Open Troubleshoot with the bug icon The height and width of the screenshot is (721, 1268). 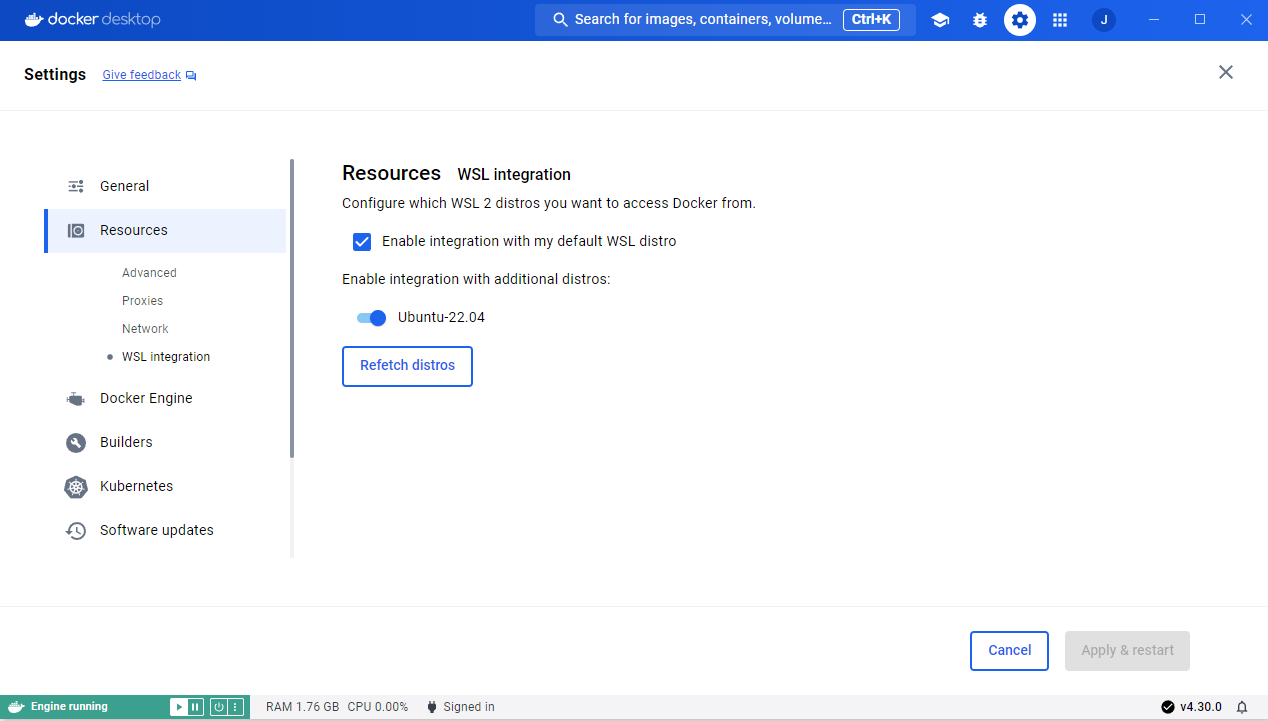pyautogui.click(x=980, y=19)
